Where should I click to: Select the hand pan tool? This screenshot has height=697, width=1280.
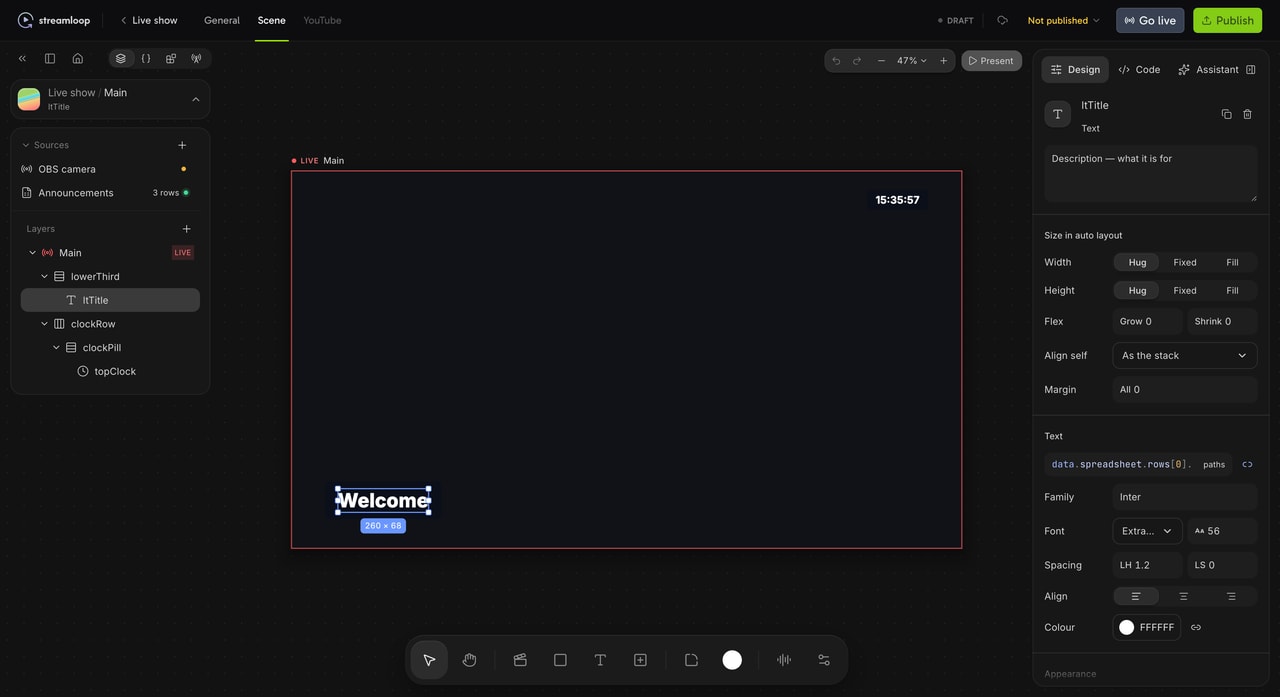pos(470,660)
